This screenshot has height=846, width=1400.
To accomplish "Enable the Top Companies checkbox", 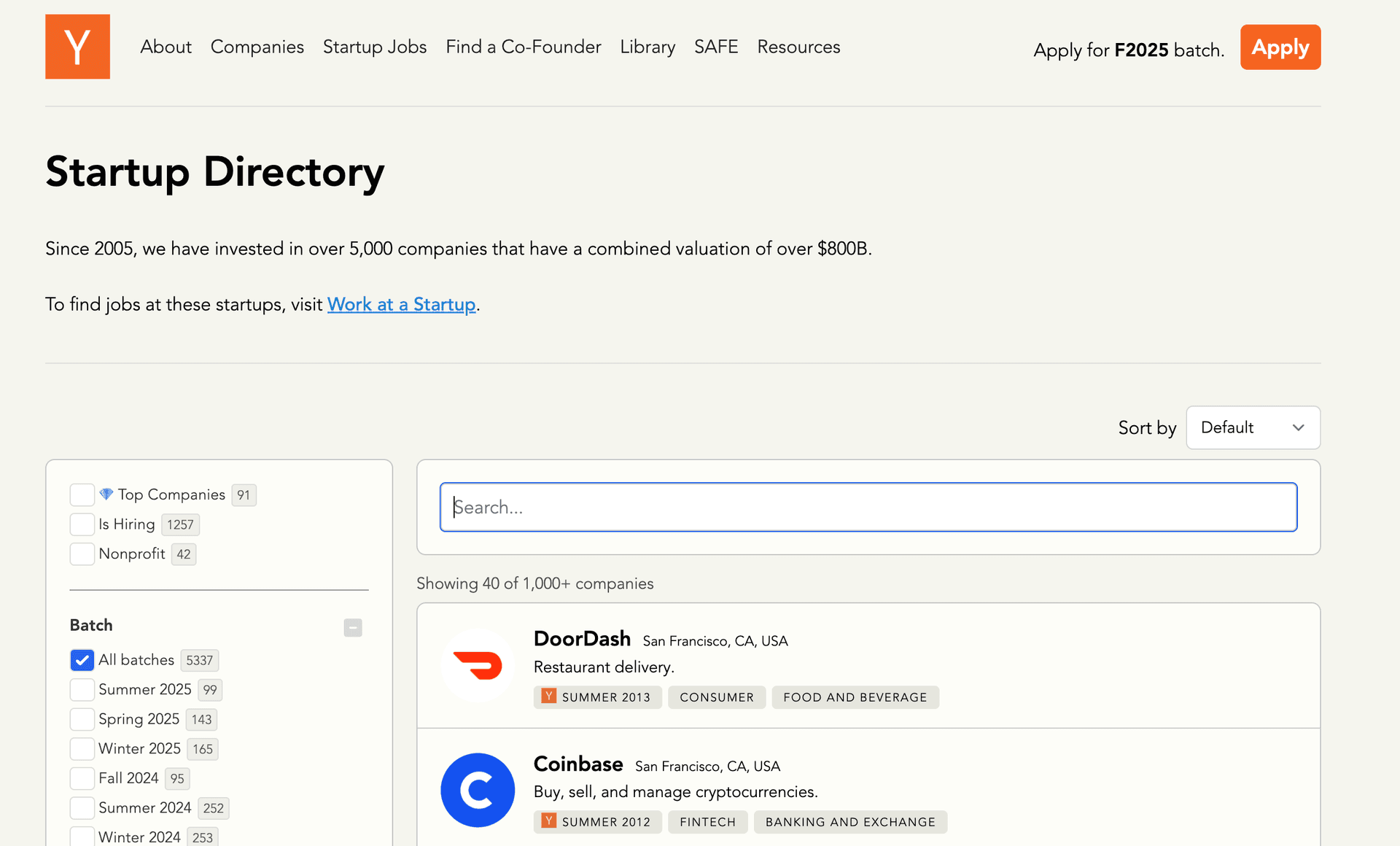I will tap(82, 494).
